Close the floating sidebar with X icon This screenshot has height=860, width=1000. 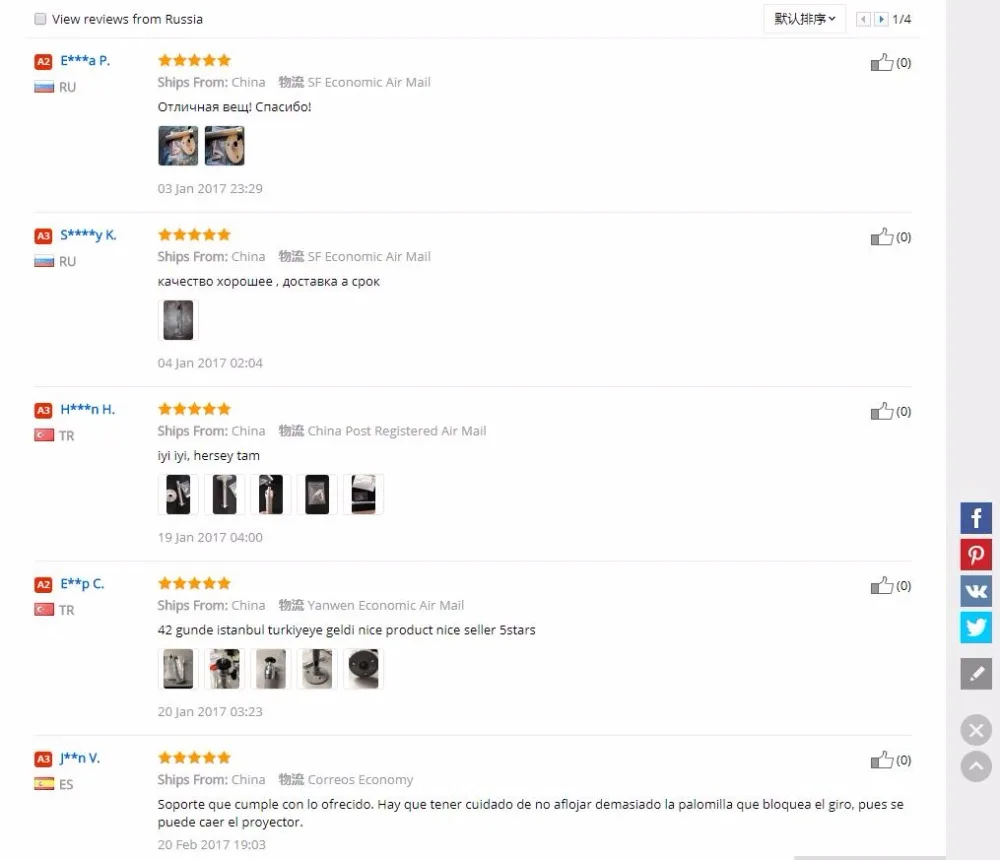(976, 730)
